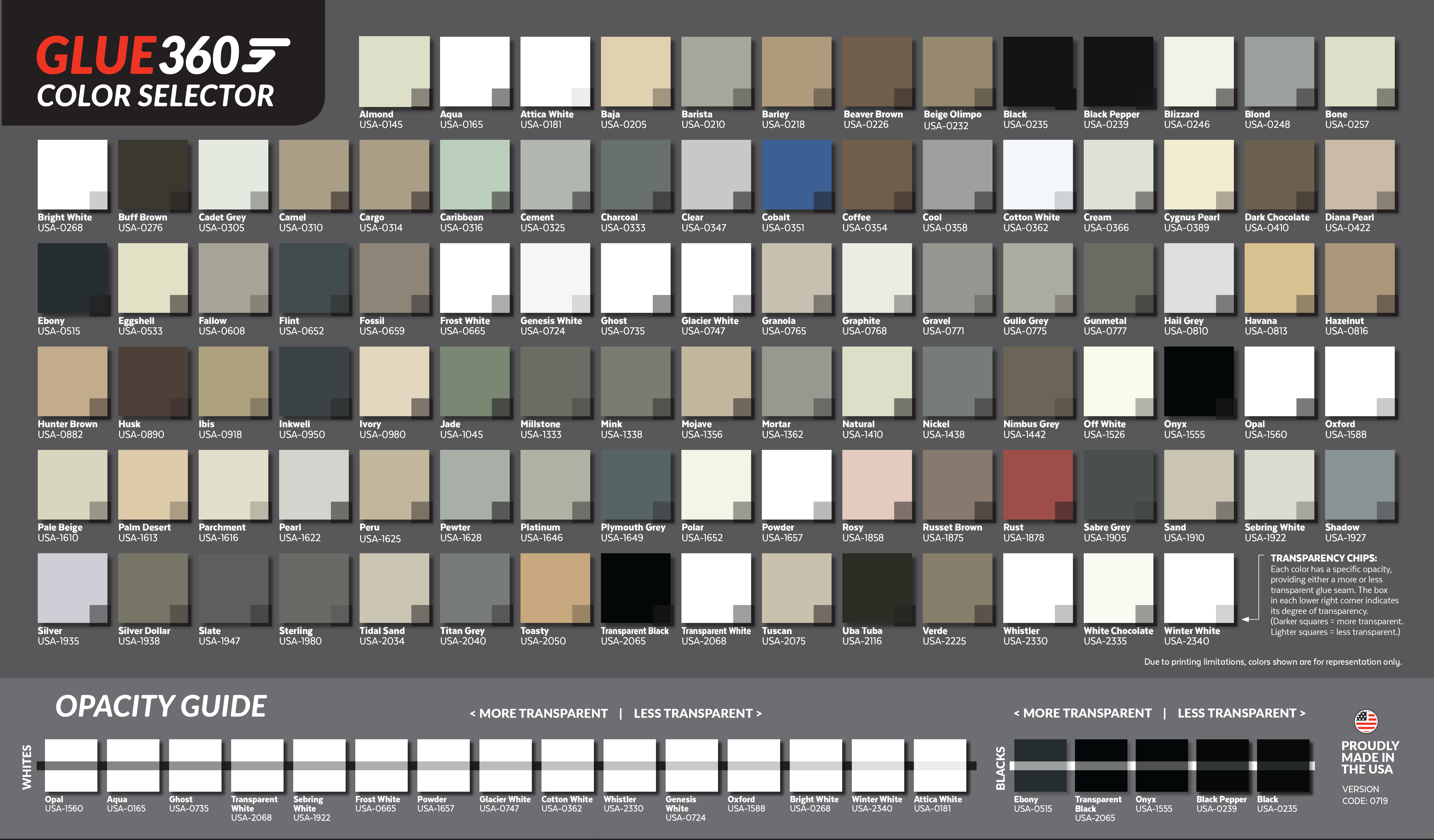Click the Russet Brown USA-1875 label

952,532
